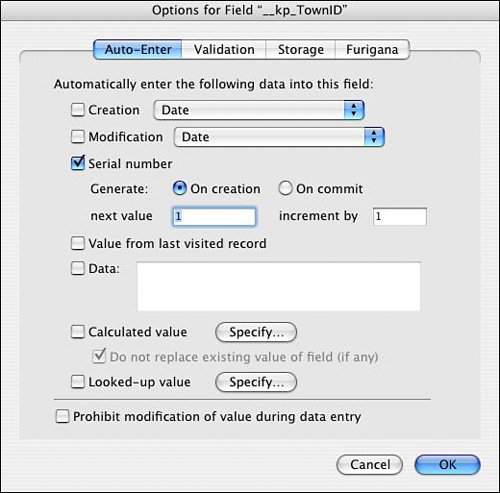Tick the Modification checkbox

78,137
